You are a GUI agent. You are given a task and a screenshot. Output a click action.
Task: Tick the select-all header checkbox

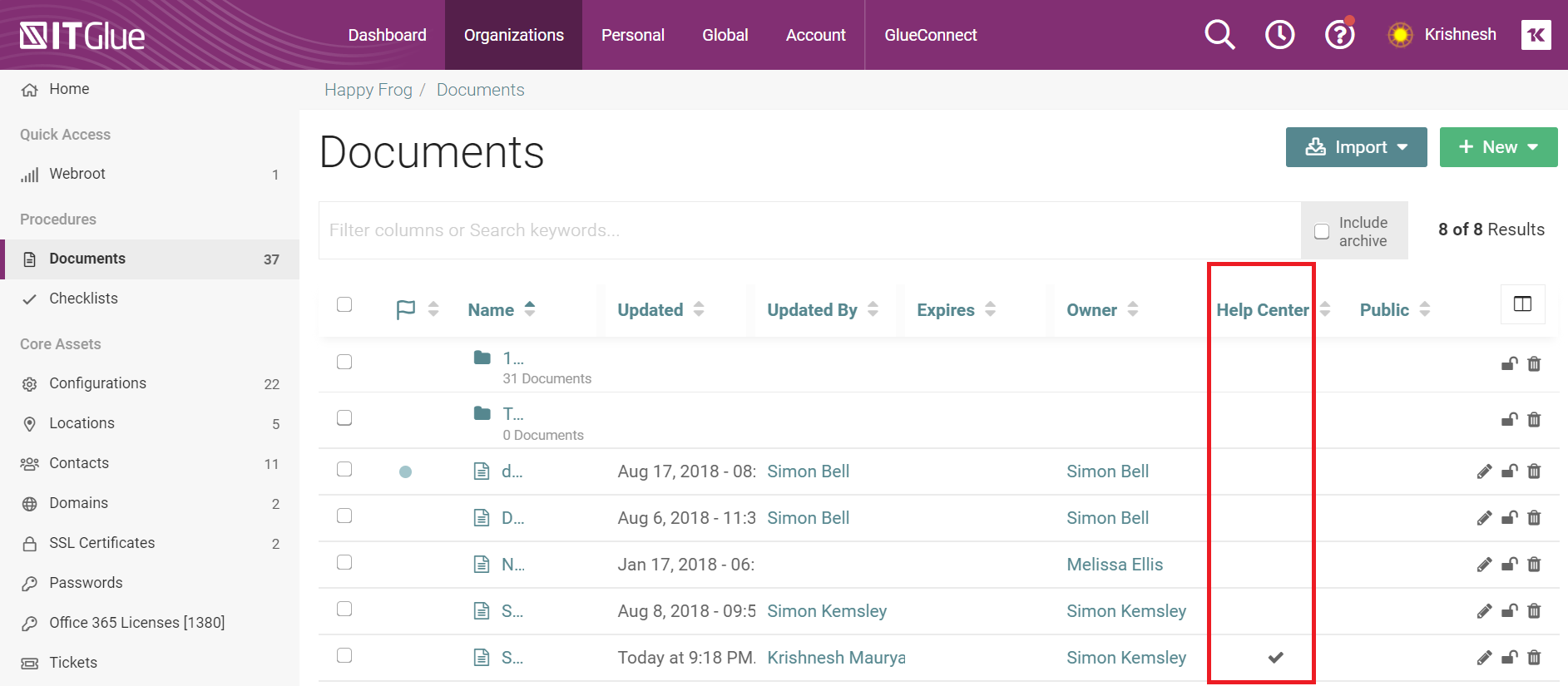tap(344, 304)
